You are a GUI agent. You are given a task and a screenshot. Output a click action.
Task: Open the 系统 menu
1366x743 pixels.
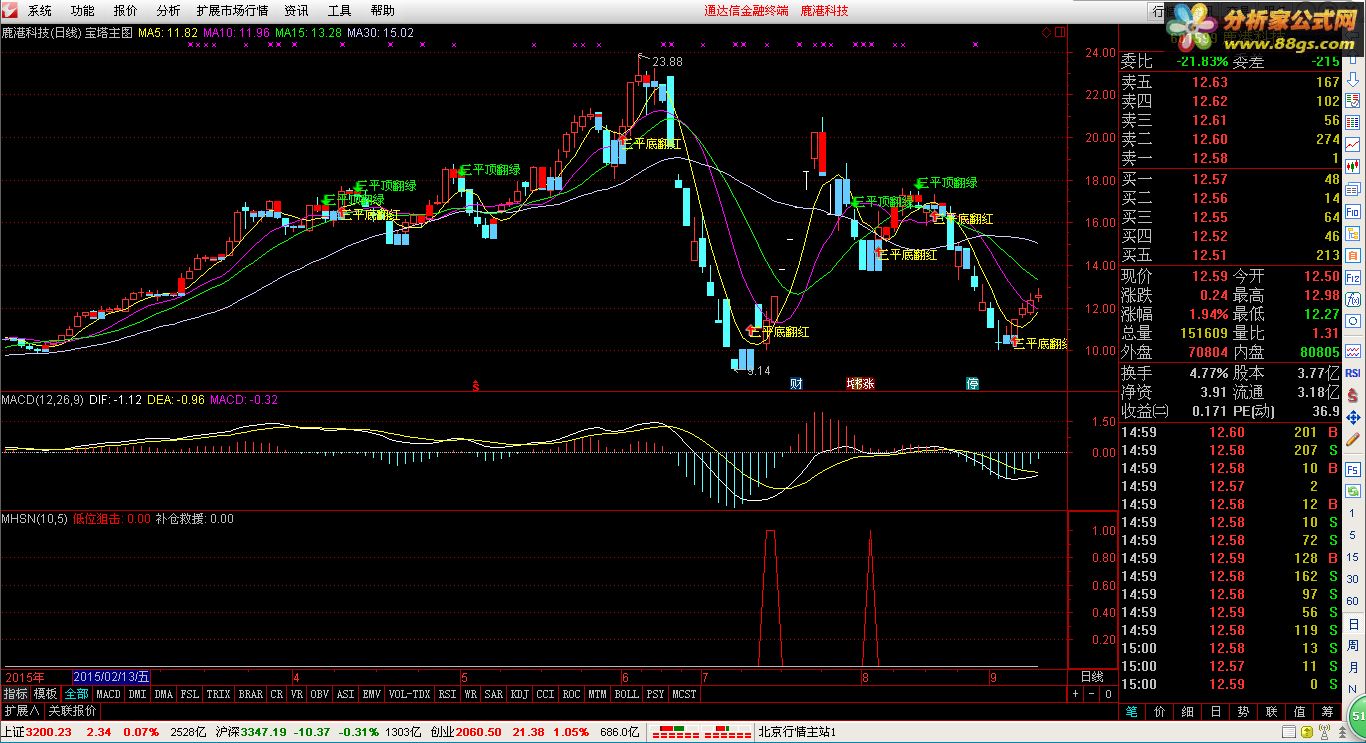40,11
